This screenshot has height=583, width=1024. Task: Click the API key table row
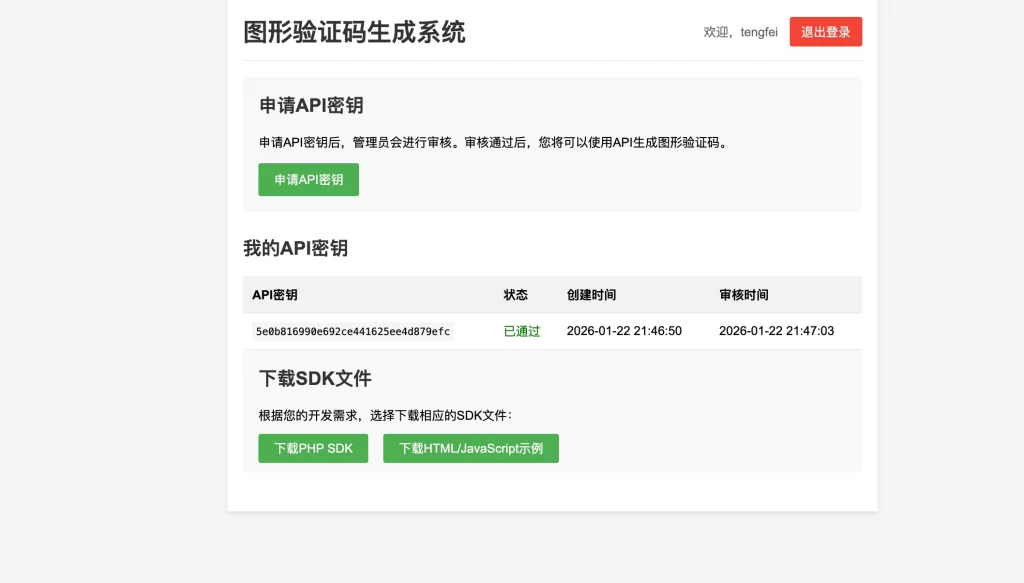click(550, 330)
